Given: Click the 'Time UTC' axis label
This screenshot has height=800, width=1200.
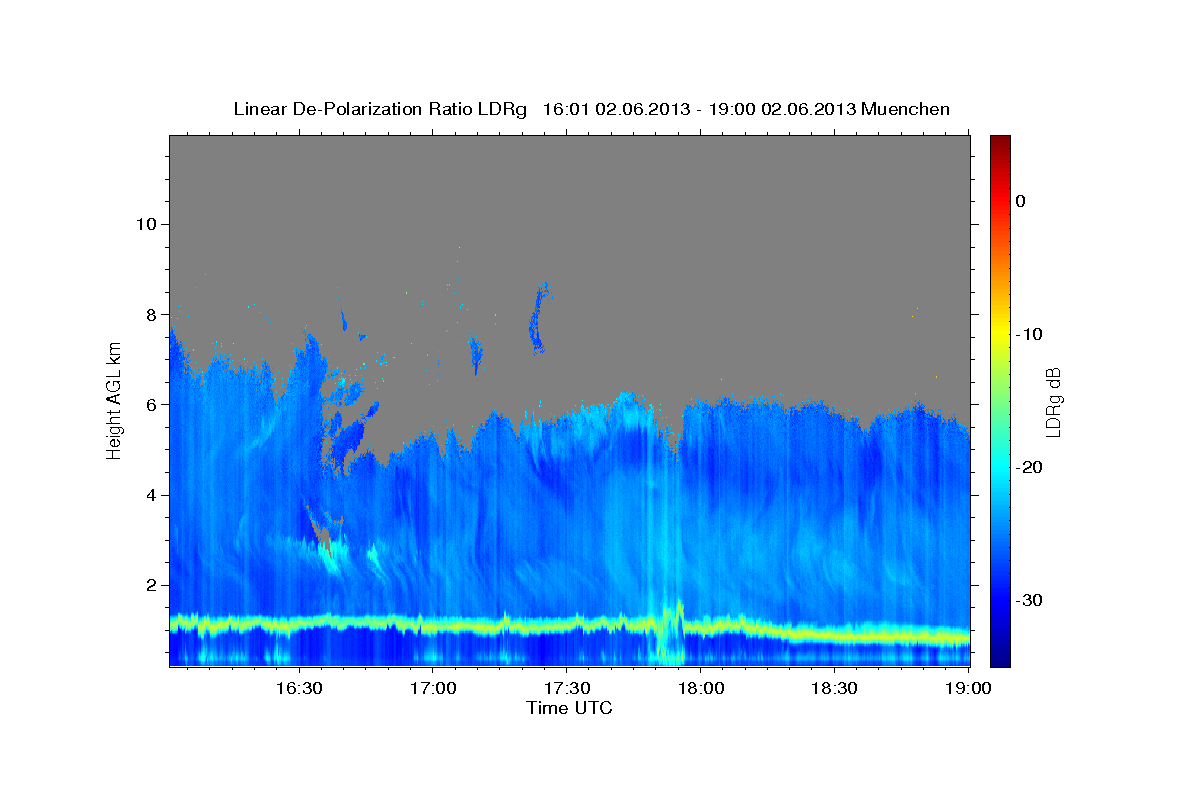Looking at the screenshot, I should point(569,708).
